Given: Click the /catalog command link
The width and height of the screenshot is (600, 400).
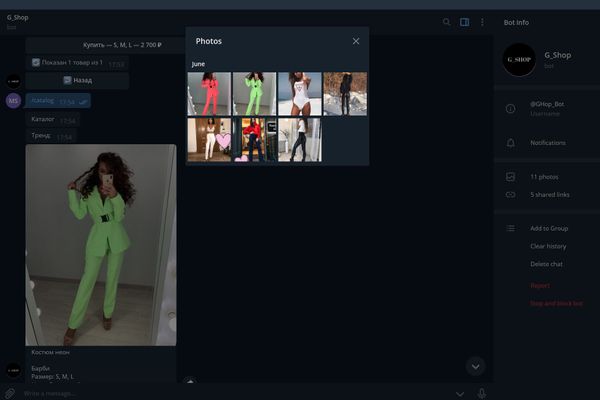Looking at the screenshot, I should [x=42, y=101].
